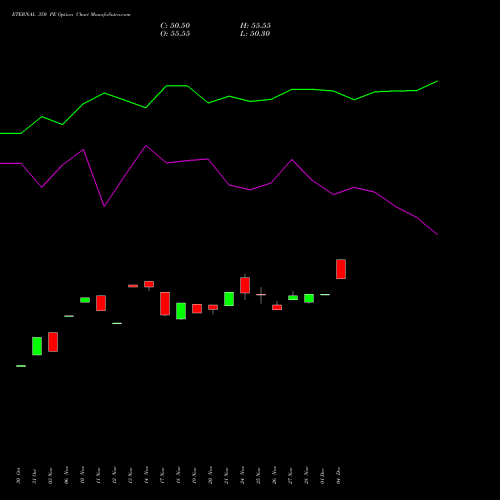Click the red candle for 03 Nov

click(53, 342)
